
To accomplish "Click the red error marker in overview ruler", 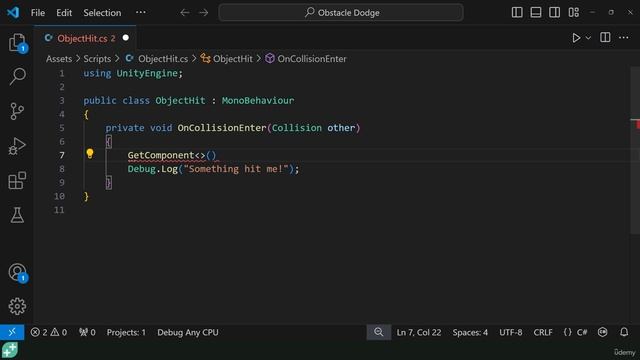I will tap(637, 125).
